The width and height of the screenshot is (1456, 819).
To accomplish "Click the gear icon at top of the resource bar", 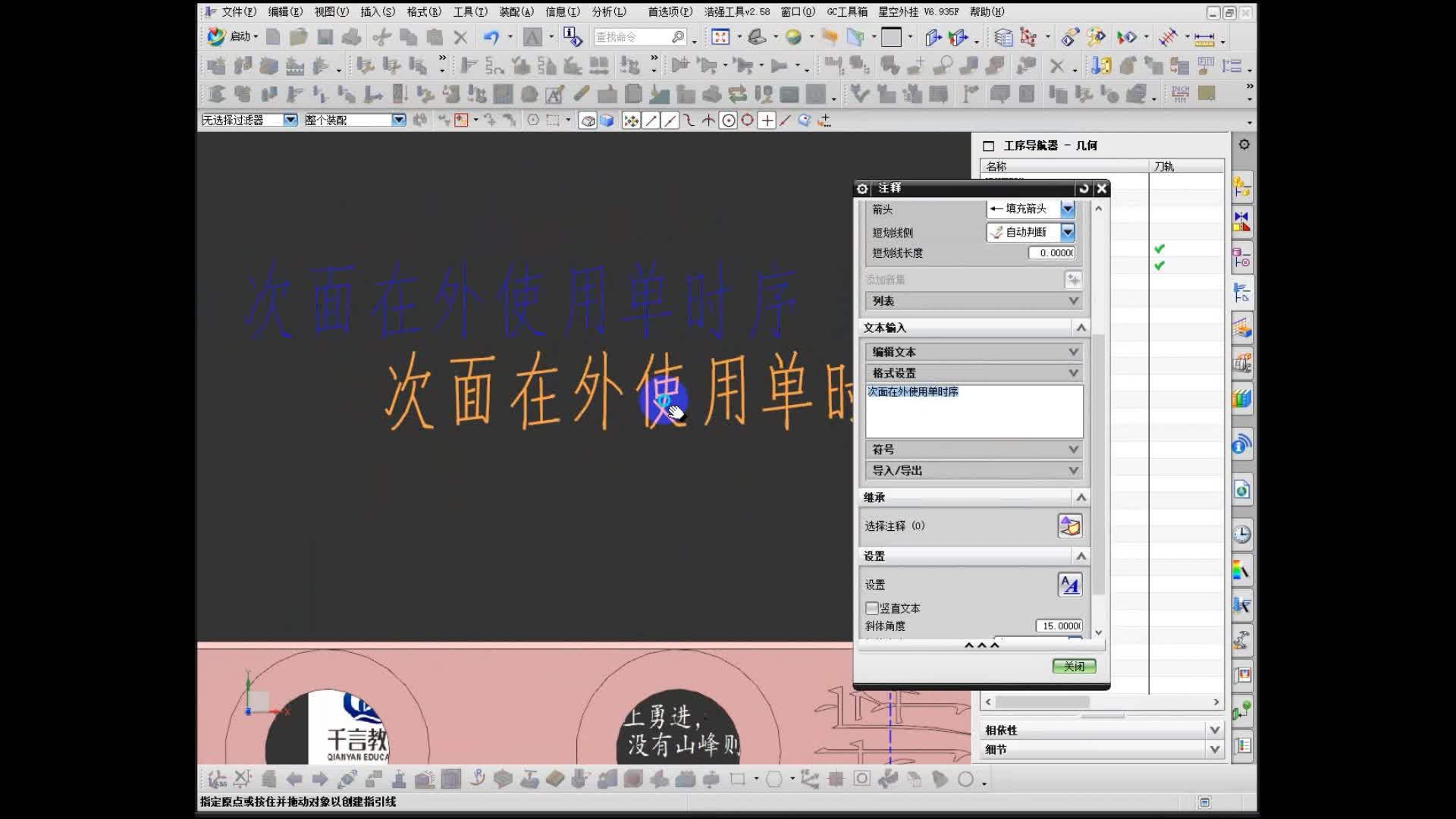I will click(1242, 144).
